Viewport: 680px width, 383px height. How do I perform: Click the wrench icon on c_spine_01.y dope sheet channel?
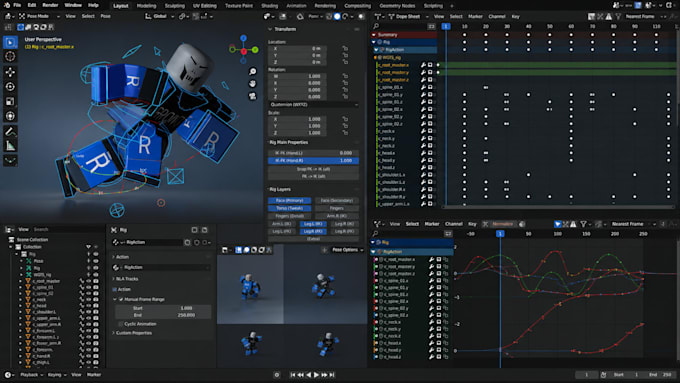(423, 95)
